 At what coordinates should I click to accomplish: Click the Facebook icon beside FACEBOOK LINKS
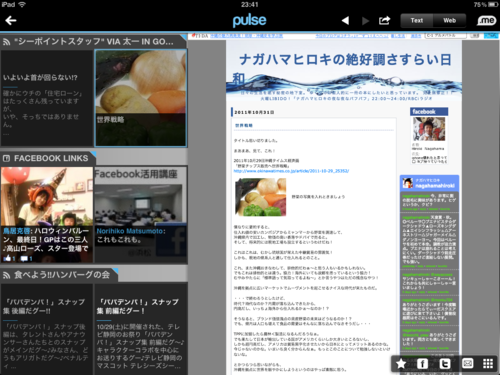6,158
